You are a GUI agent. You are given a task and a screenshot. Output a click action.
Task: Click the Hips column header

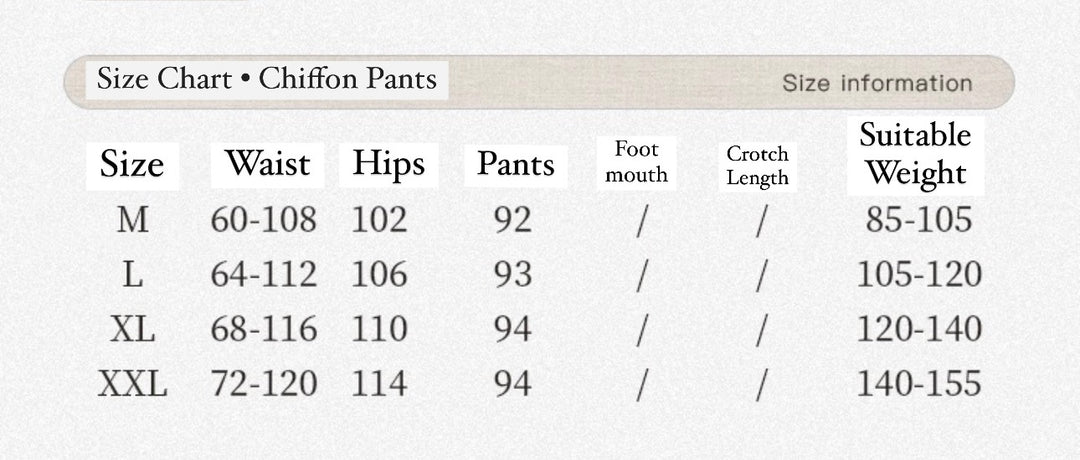coord(388,163)
